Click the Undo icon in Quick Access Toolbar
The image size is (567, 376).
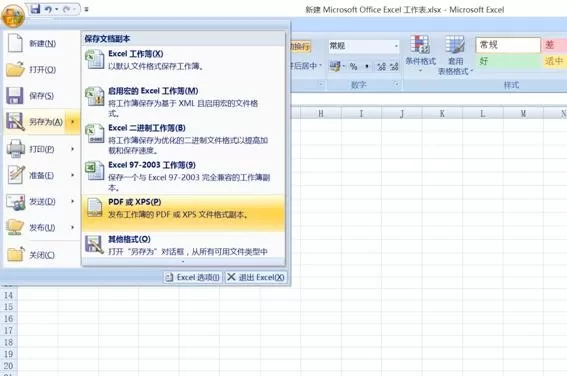48,9
